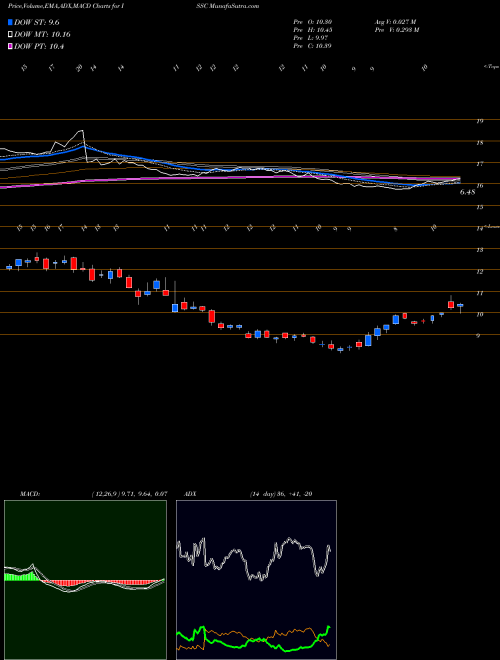Click the 15 price axis label

coord(479,207)
